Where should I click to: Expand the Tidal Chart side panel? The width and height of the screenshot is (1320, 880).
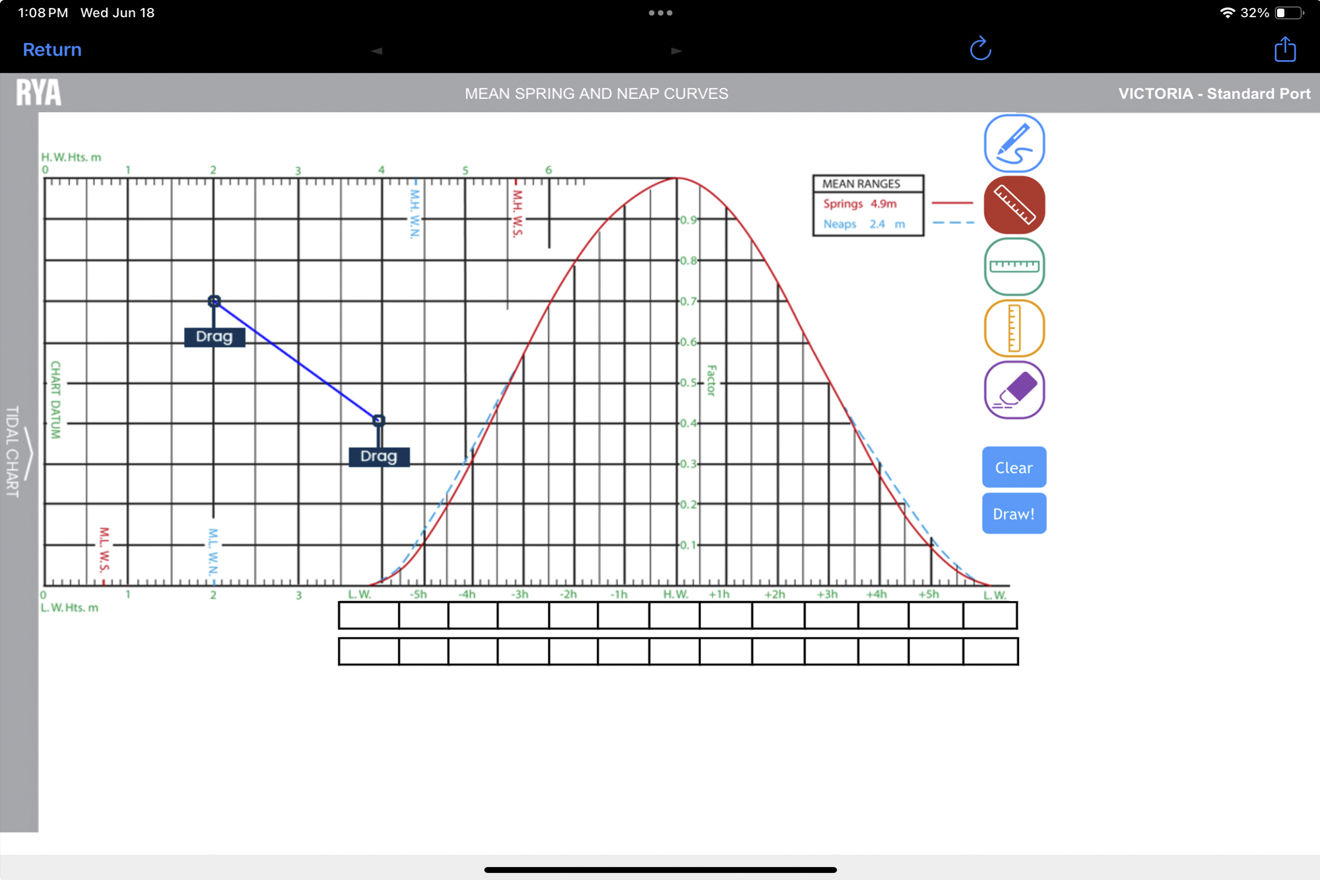pos(18,452)
